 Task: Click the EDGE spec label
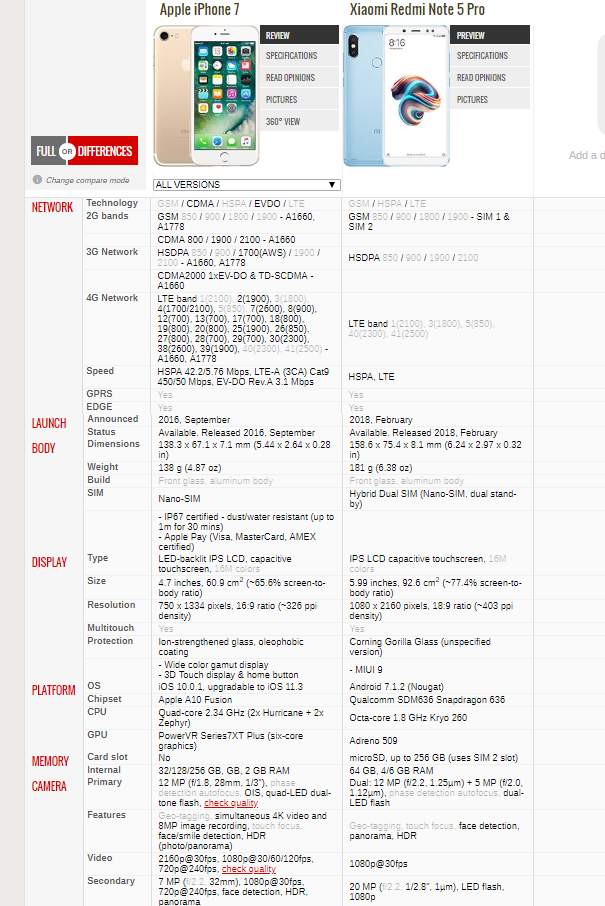click(x=99, y=406)
